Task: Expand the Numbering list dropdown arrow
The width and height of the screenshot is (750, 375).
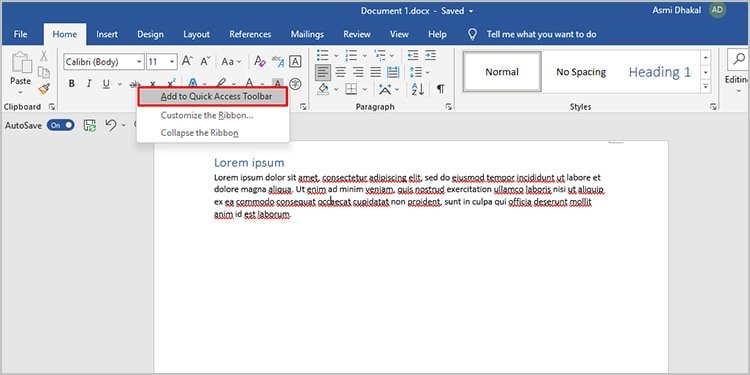Action: pos(364,55)
